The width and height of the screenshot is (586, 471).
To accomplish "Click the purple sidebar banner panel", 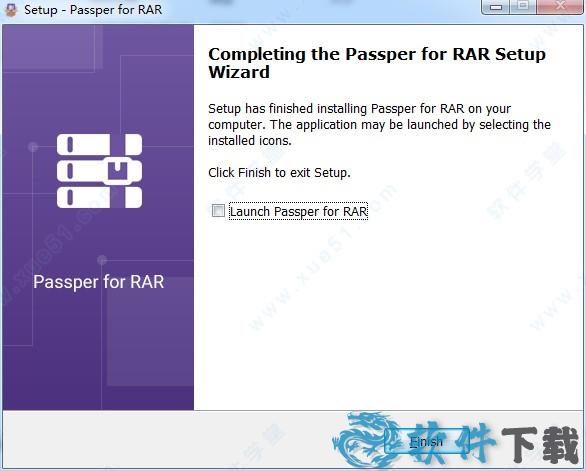I will [x=98, y=217].
